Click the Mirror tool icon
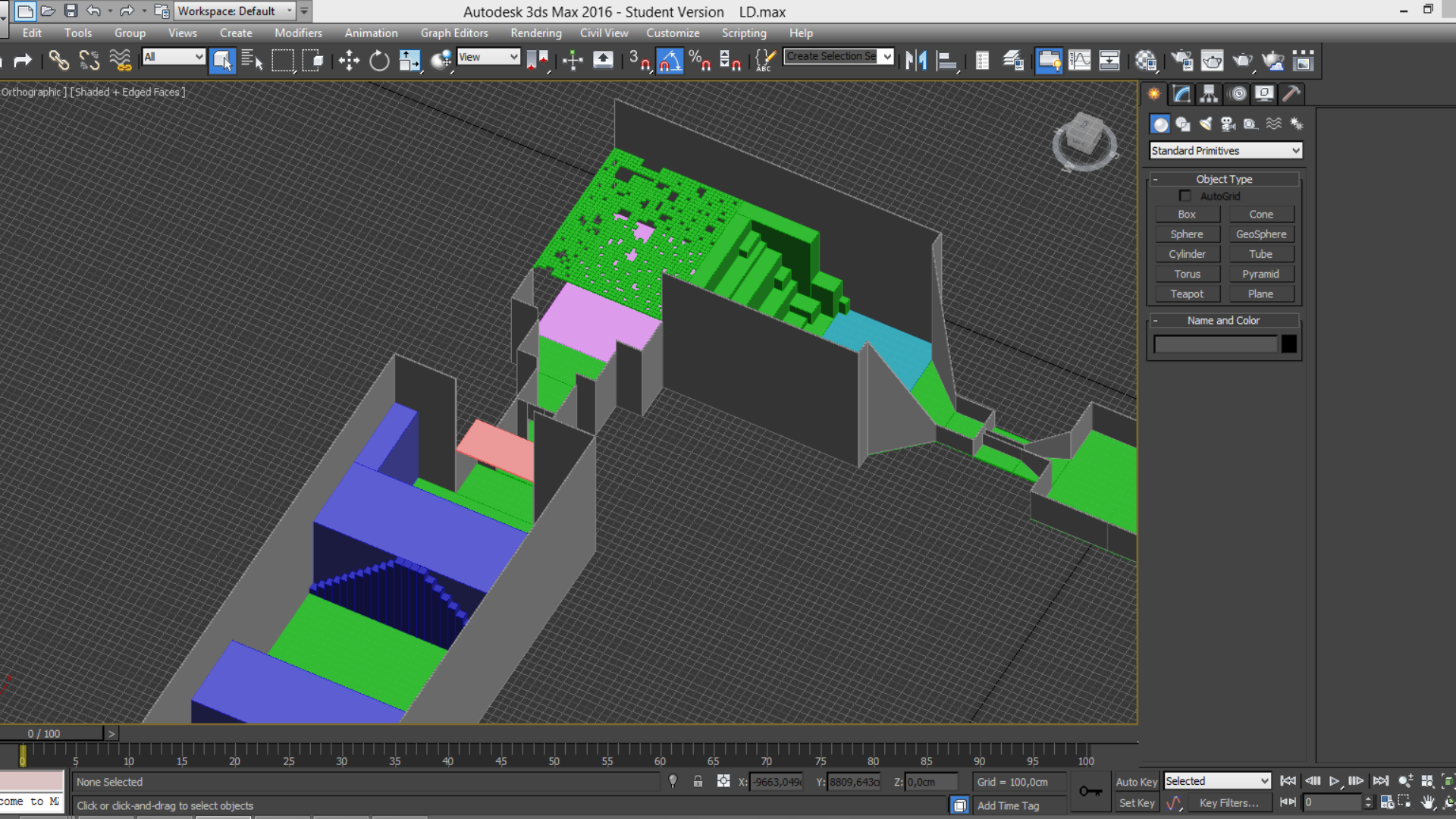1456x819 pixels. tap(916, 60)
